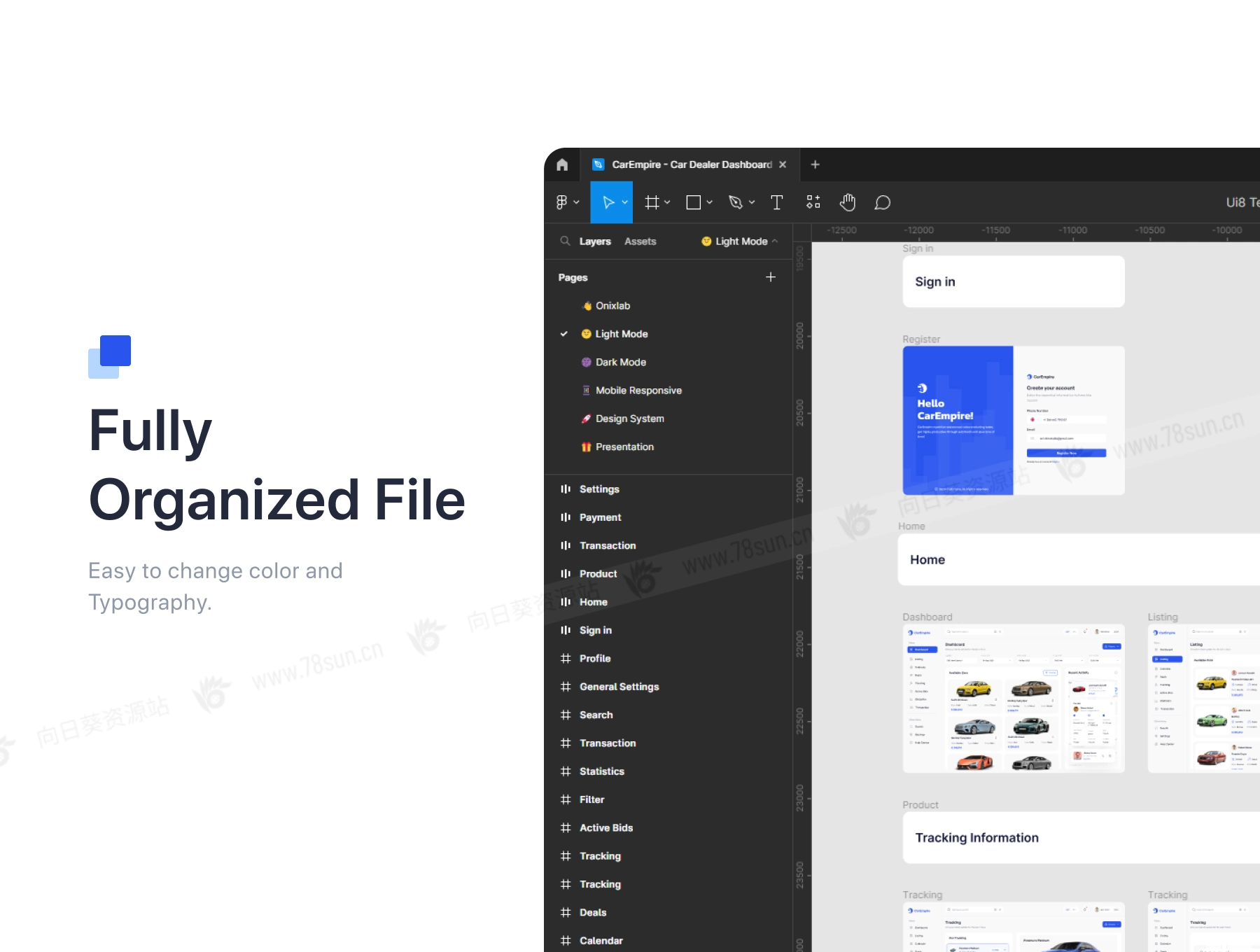
Task: Select the Active Bids frame layer
Action: click(x=668, y=828)
